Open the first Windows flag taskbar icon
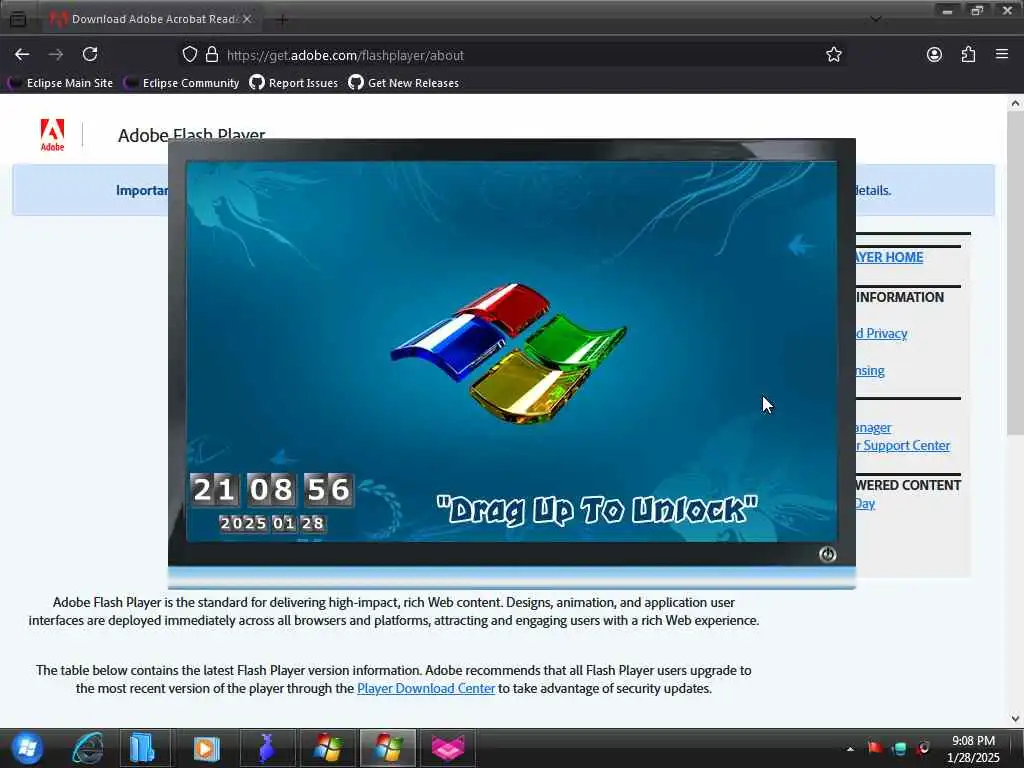This screenshot has height=768, width=1024. tap(327, 748)
